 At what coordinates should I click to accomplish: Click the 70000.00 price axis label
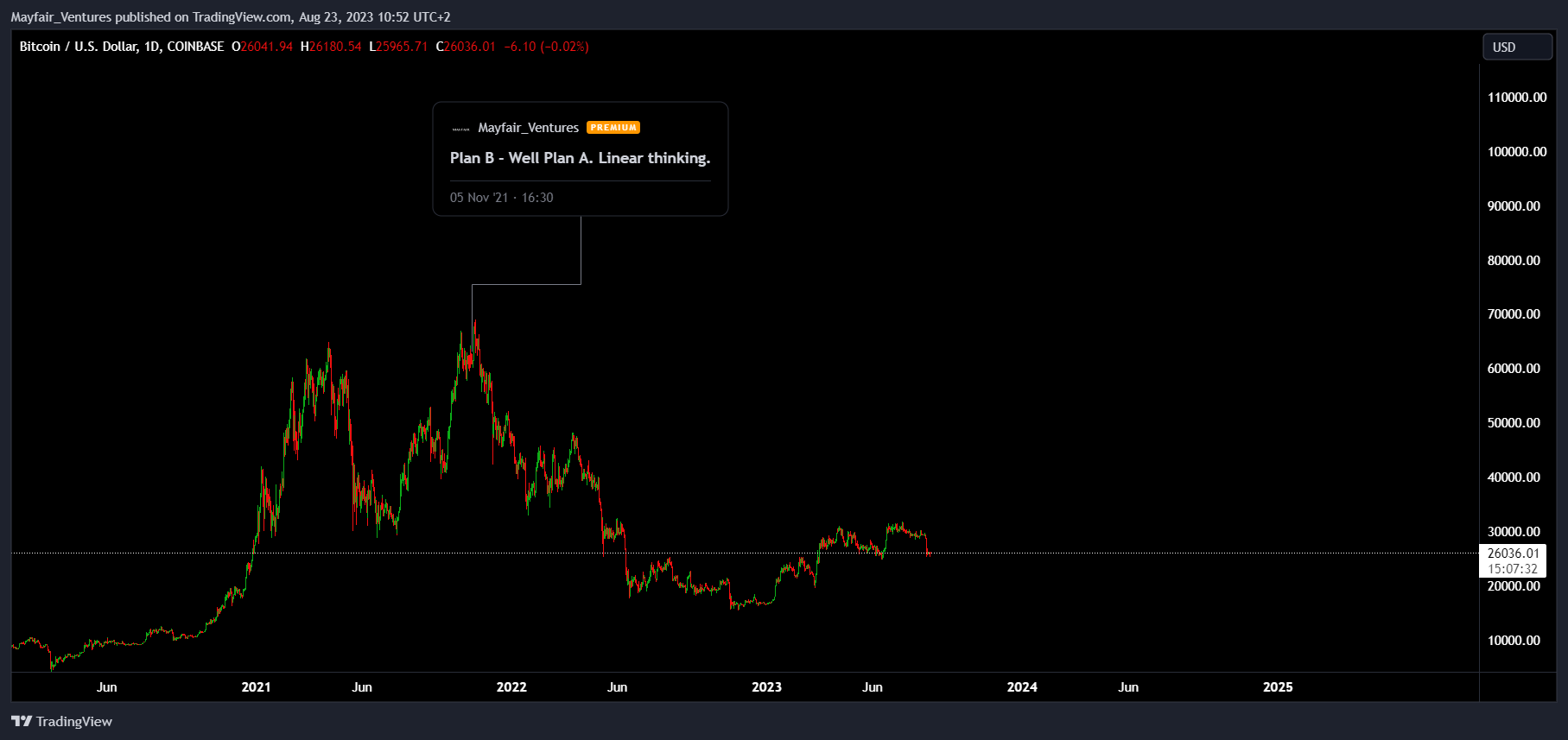[1514, 314]
